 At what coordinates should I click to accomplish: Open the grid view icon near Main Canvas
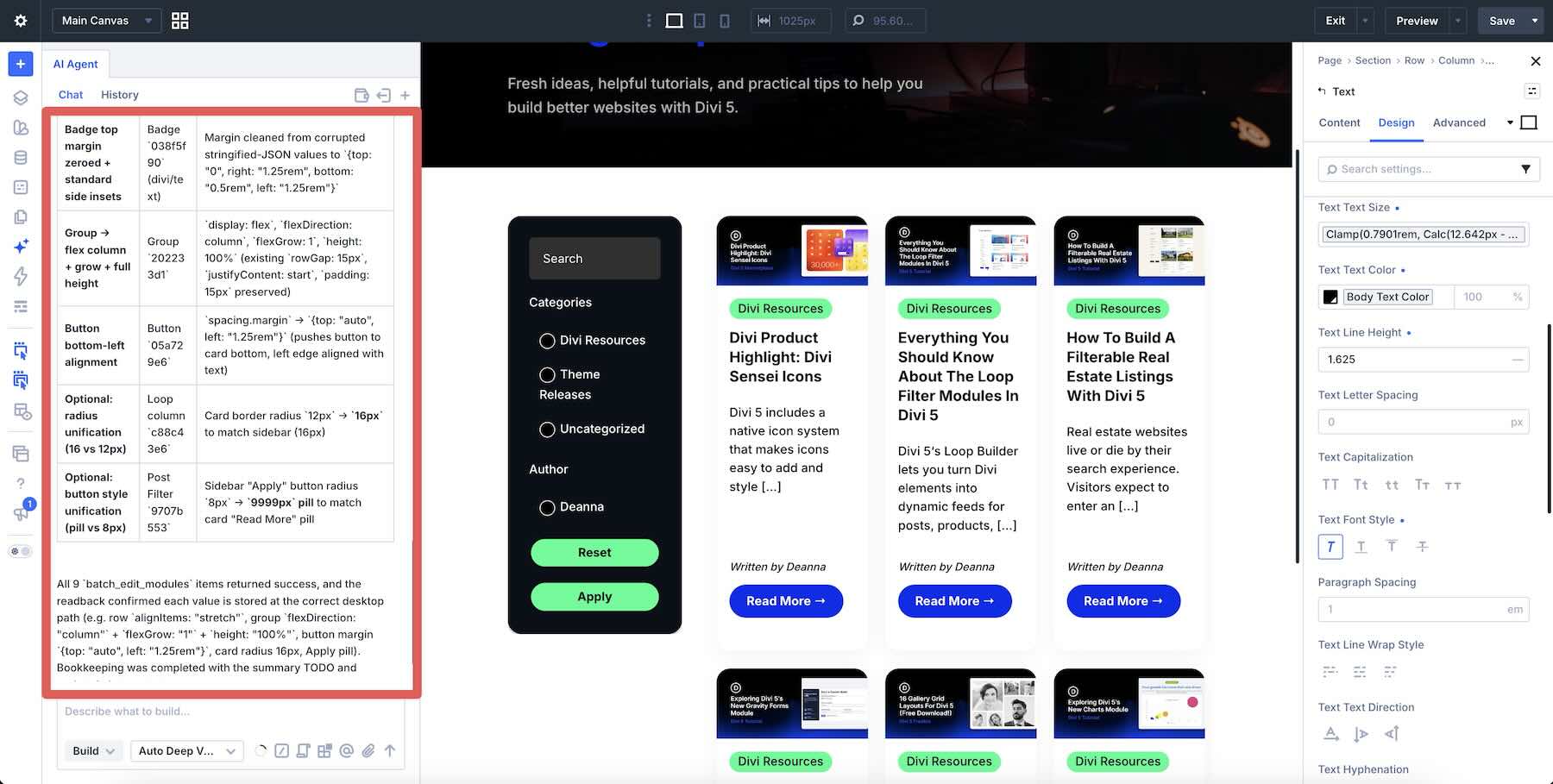pos(179,21)
